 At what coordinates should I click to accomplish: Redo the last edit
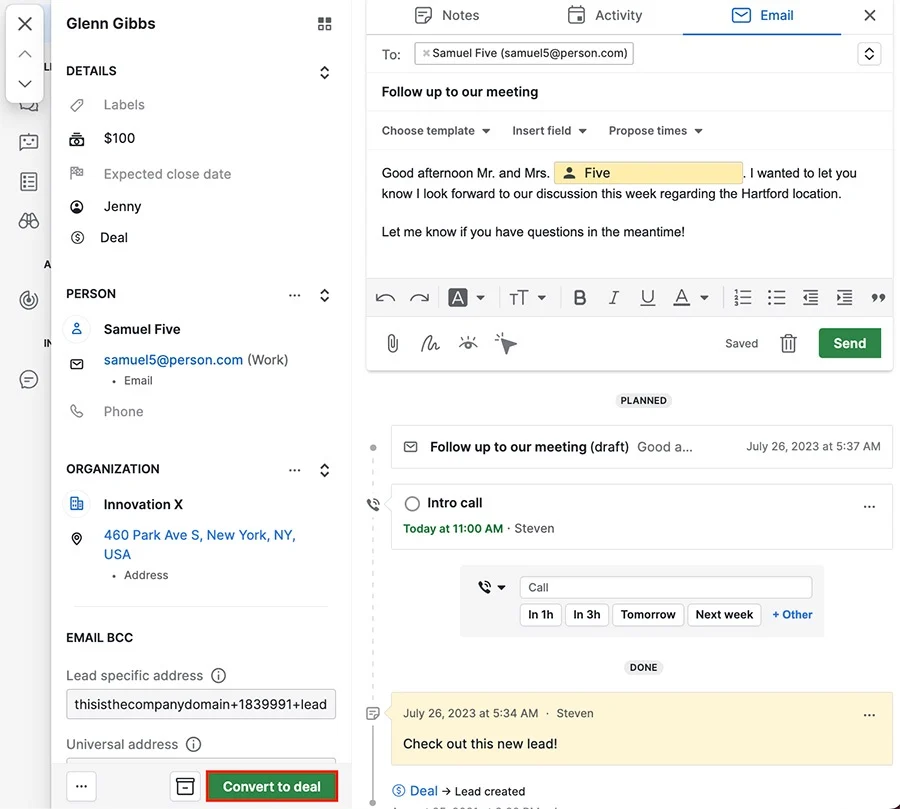pyautogui.click(x=420, y=297)
